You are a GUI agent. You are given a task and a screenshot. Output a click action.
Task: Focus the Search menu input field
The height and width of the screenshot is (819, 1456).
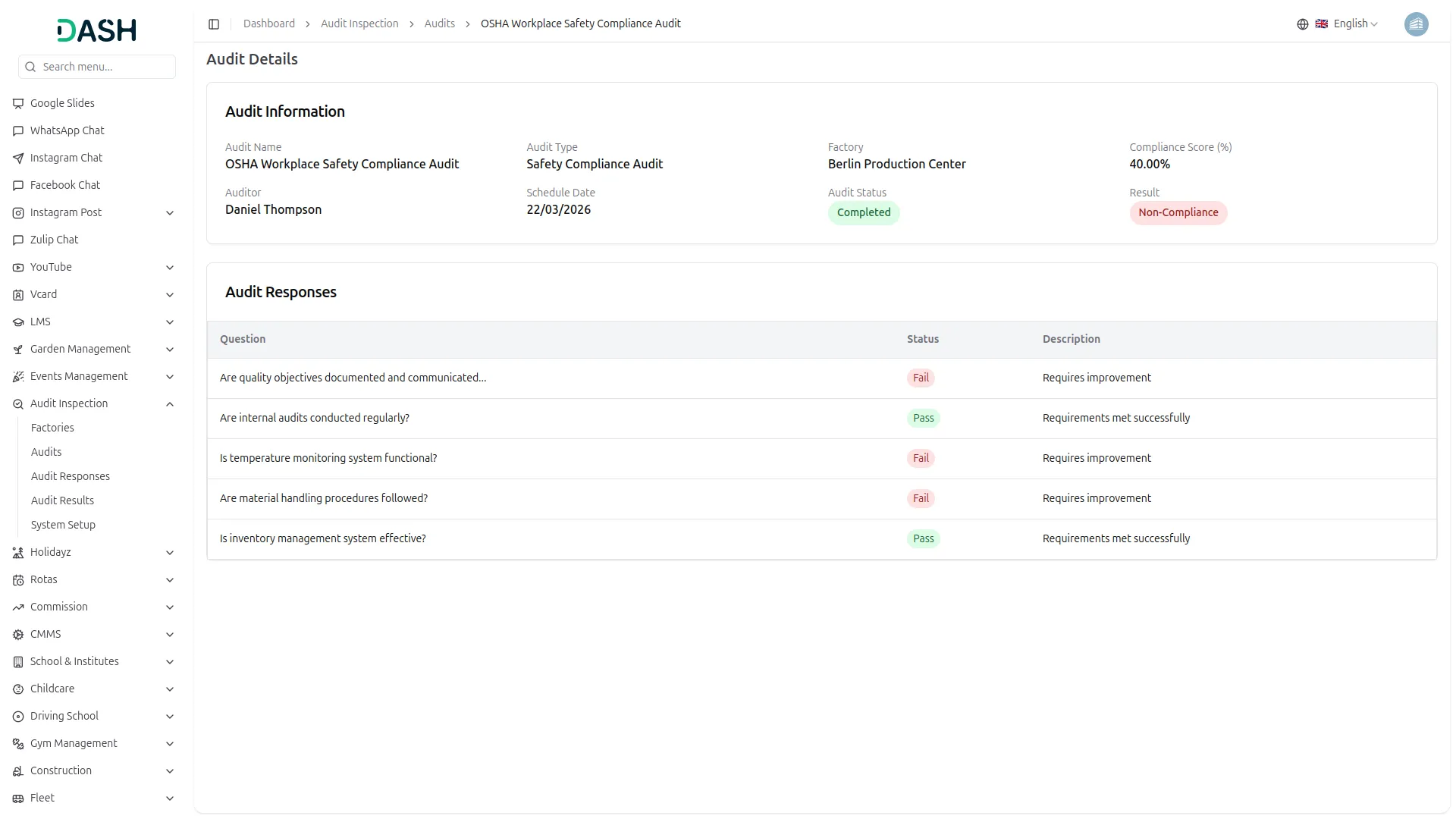tap(97, 67)
